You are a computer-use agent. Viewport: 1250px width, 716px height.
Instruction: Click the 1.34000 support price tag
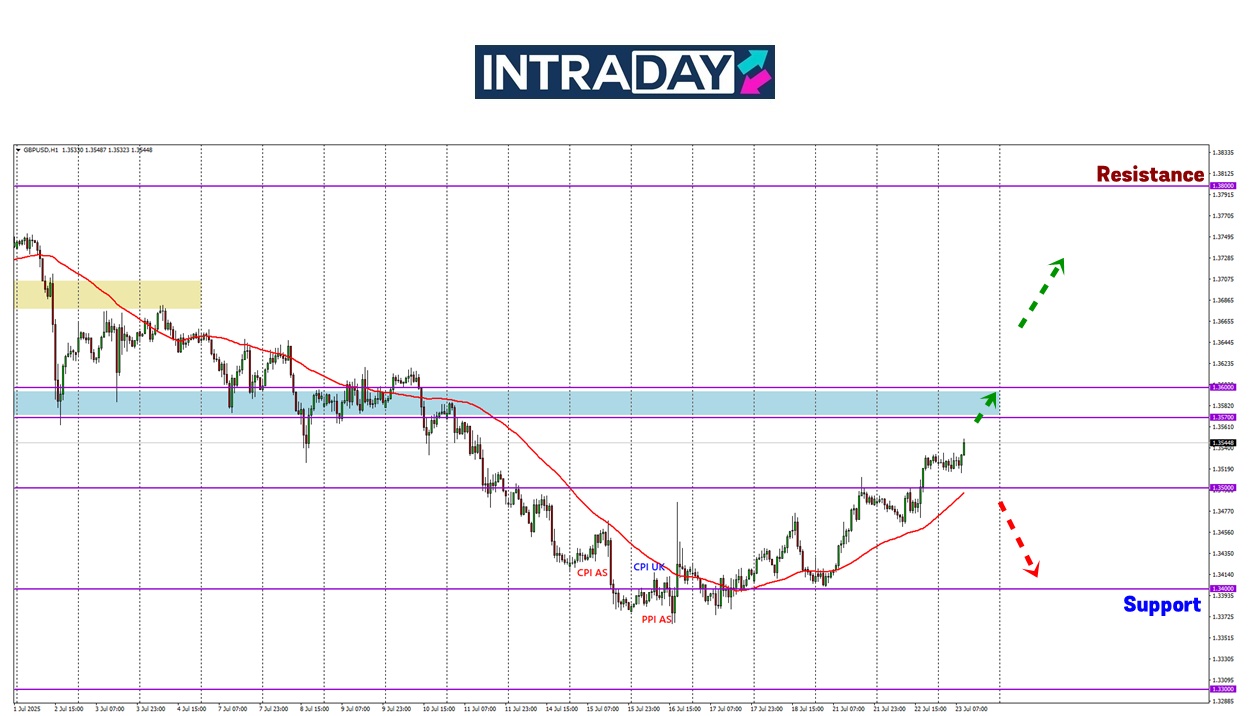click(1222, 589)
